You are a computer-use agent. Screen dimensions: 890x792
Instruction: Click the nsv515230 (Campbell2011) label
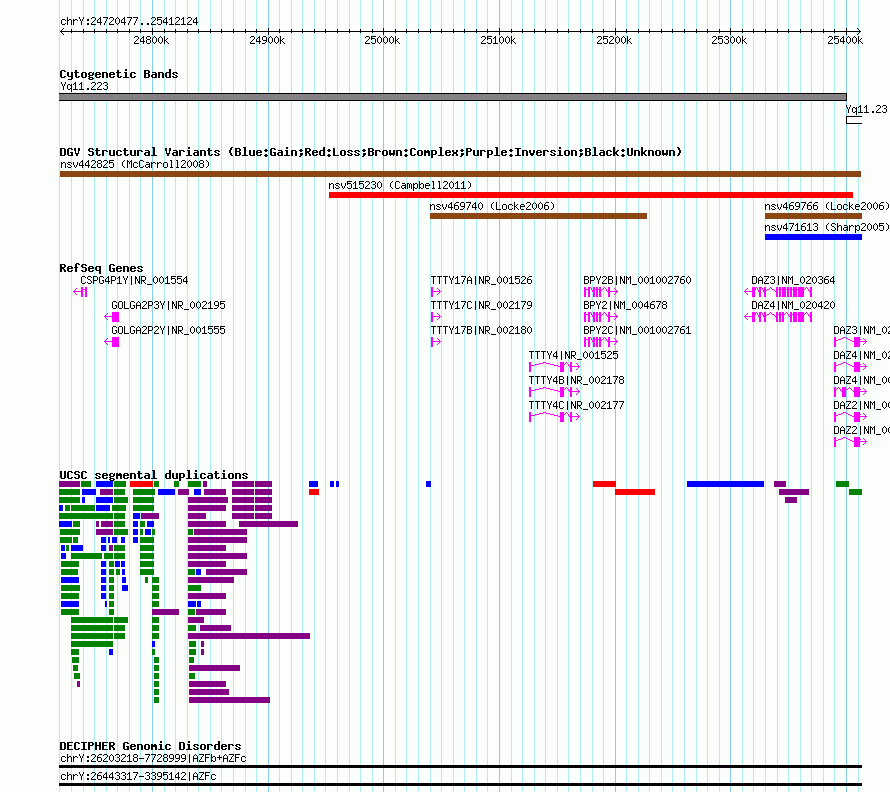(x=400, y=185)
